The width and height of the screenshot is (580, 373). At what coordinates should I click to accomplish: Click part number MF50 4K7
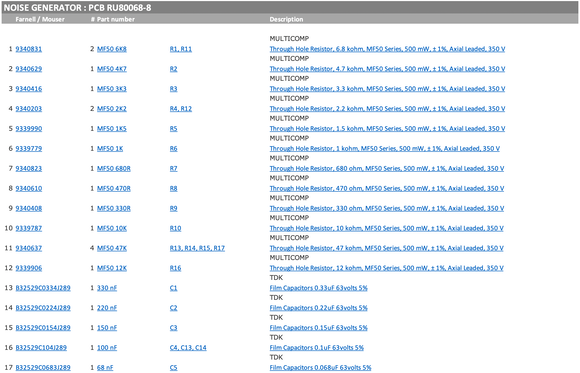(112, 69)
